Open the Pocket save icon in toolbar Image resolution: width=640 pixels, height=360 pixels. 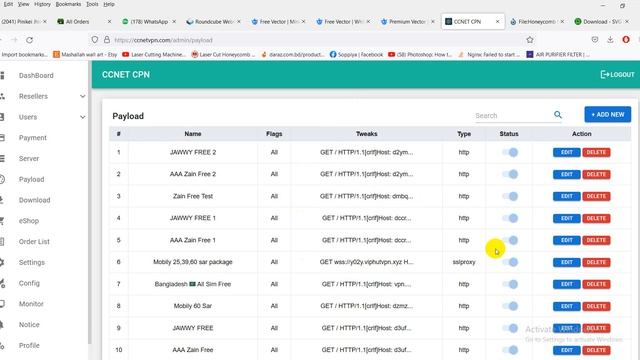(x=595, y=40)
